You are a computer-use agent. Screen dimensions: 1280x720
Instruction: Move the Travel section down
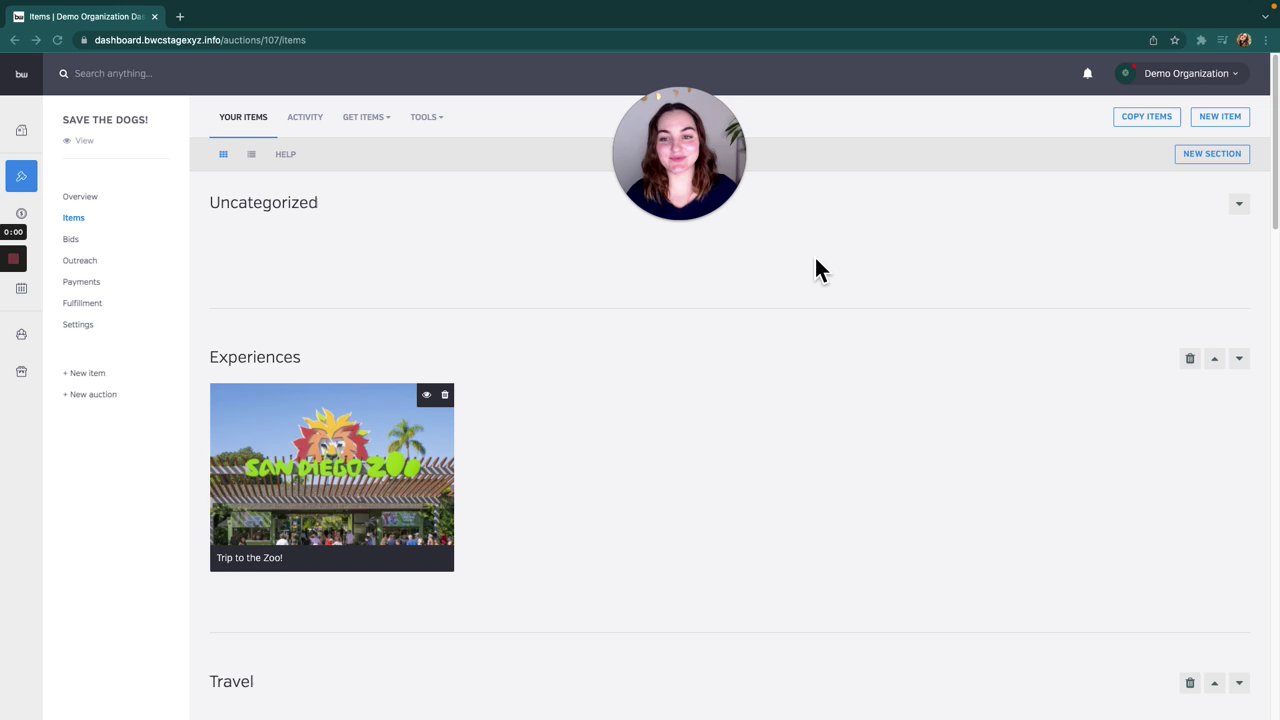click(x=1239, y=683)
